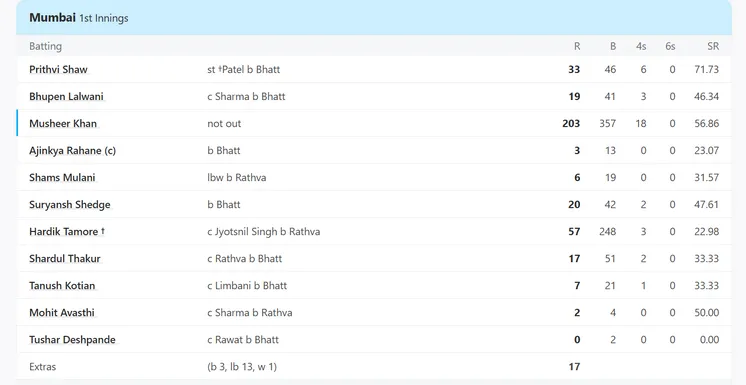This screenshot has height=385, width=746.
Task: Click the 4s column header
Action: 641,46
